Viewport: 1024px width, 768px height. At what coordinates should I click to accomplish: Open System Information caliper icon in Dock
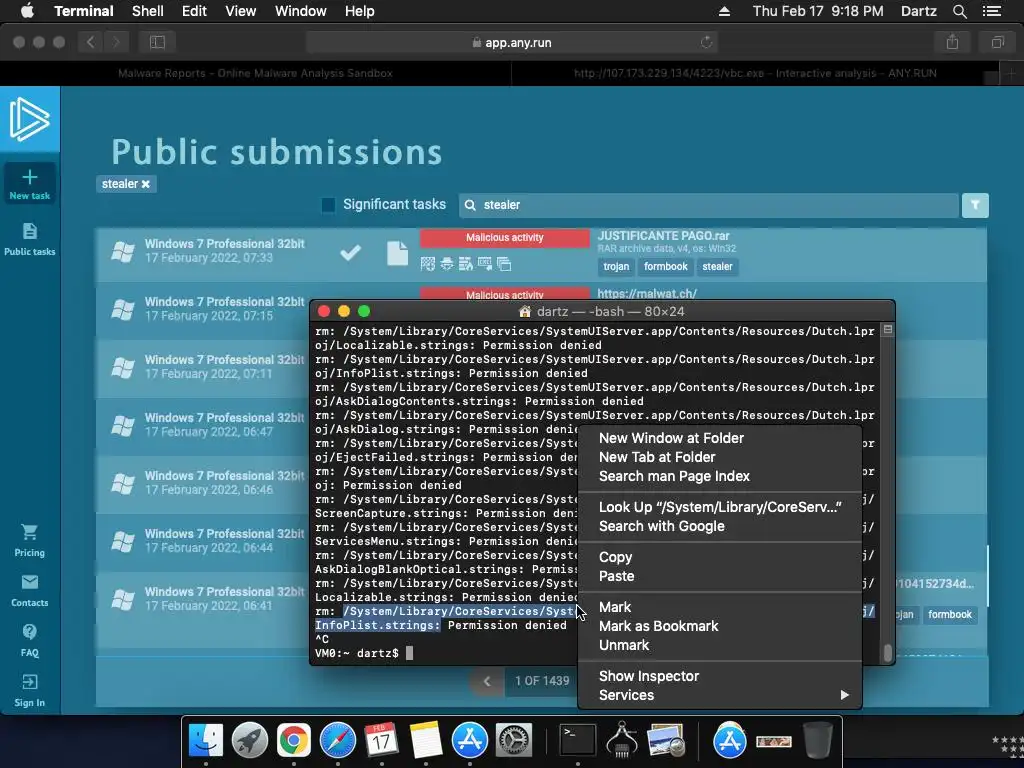(622, 741)
